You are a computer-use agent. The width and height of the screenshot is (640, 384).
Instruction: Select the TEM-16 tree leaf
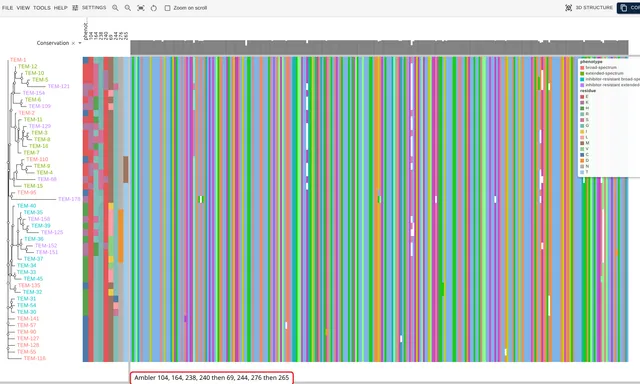(x=38, y=146)
